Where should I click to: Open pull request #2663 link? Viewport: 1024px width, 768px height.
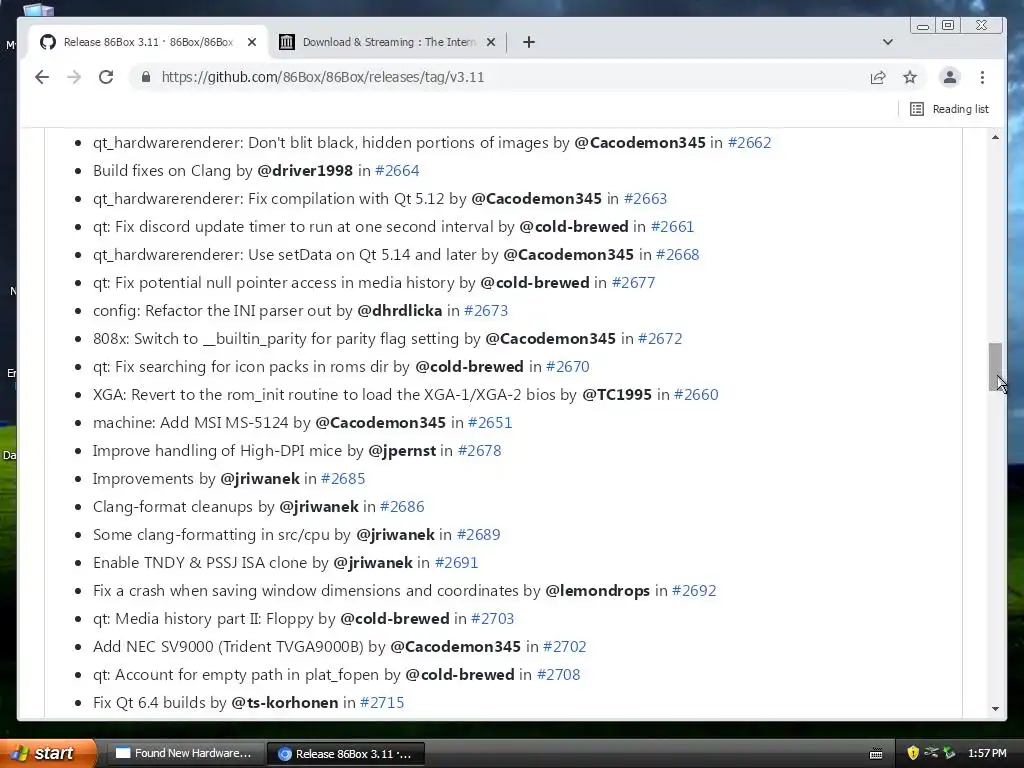tap(645, 199)
